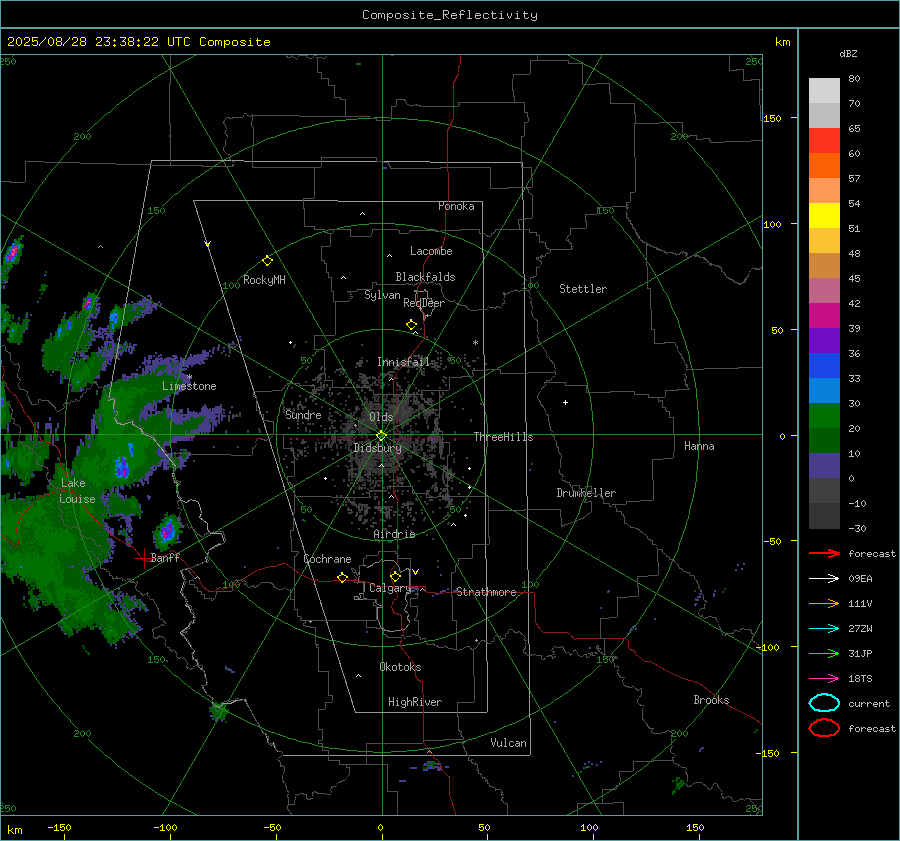This screenshot has width=900, height=841.
Task: Click the ThreeHills map label
Action: [x=503, y=437]
